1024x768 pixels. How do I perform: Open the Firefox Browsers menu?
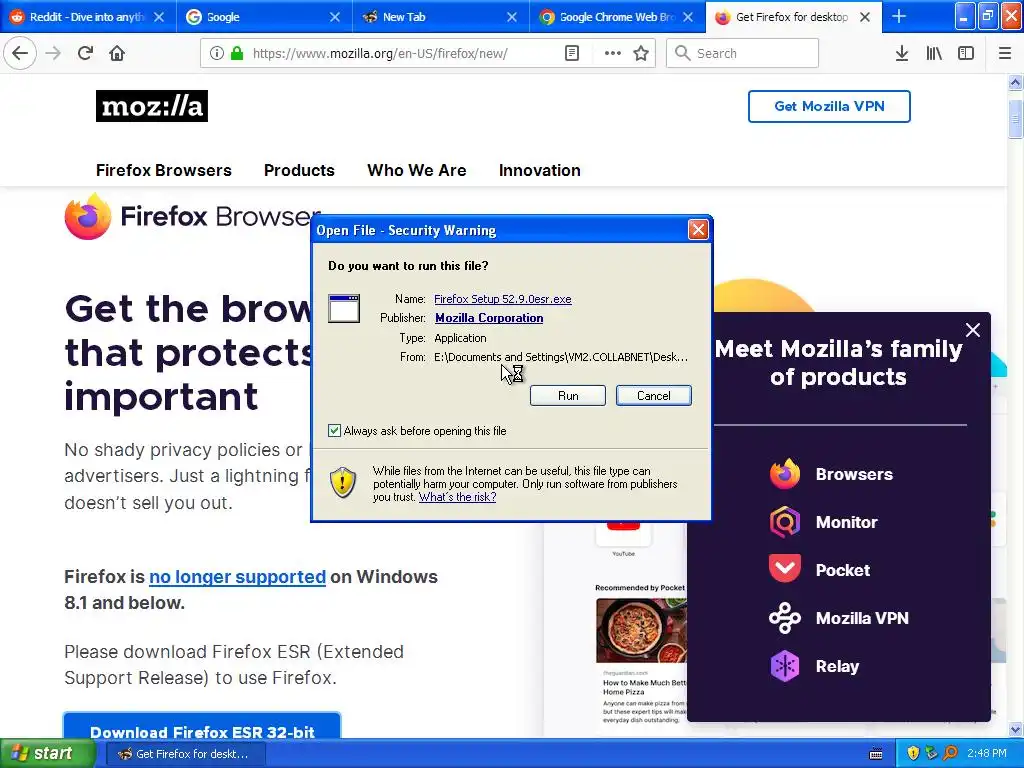click(164, 170)
